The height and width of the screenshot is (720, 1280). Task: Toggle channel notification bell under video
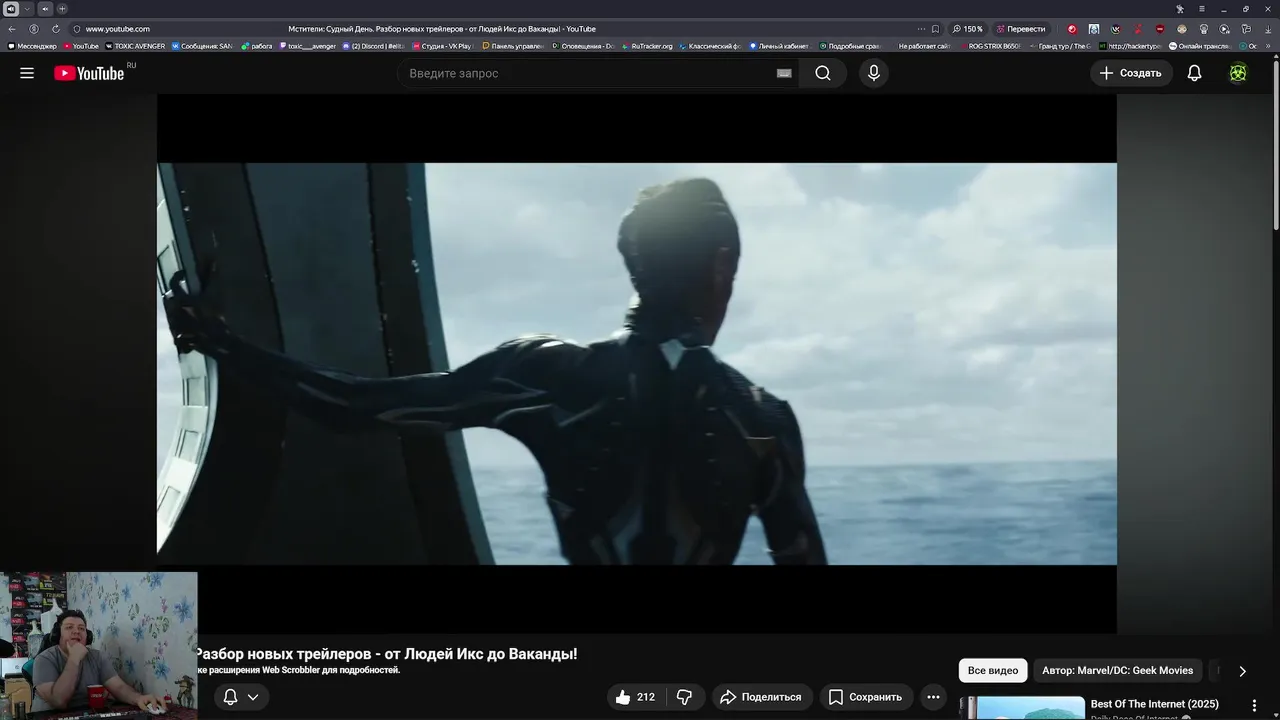coord(230,697)
